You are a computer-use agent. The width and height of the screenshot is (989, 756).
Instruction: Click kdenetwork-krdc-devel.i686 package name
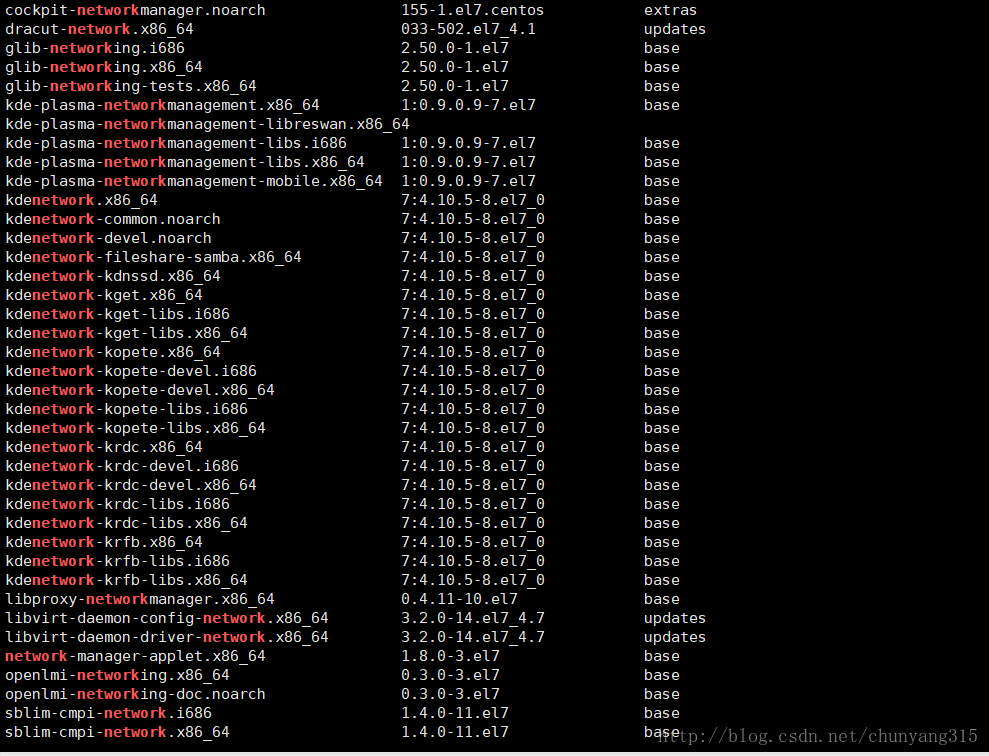(x=121, y=466)
